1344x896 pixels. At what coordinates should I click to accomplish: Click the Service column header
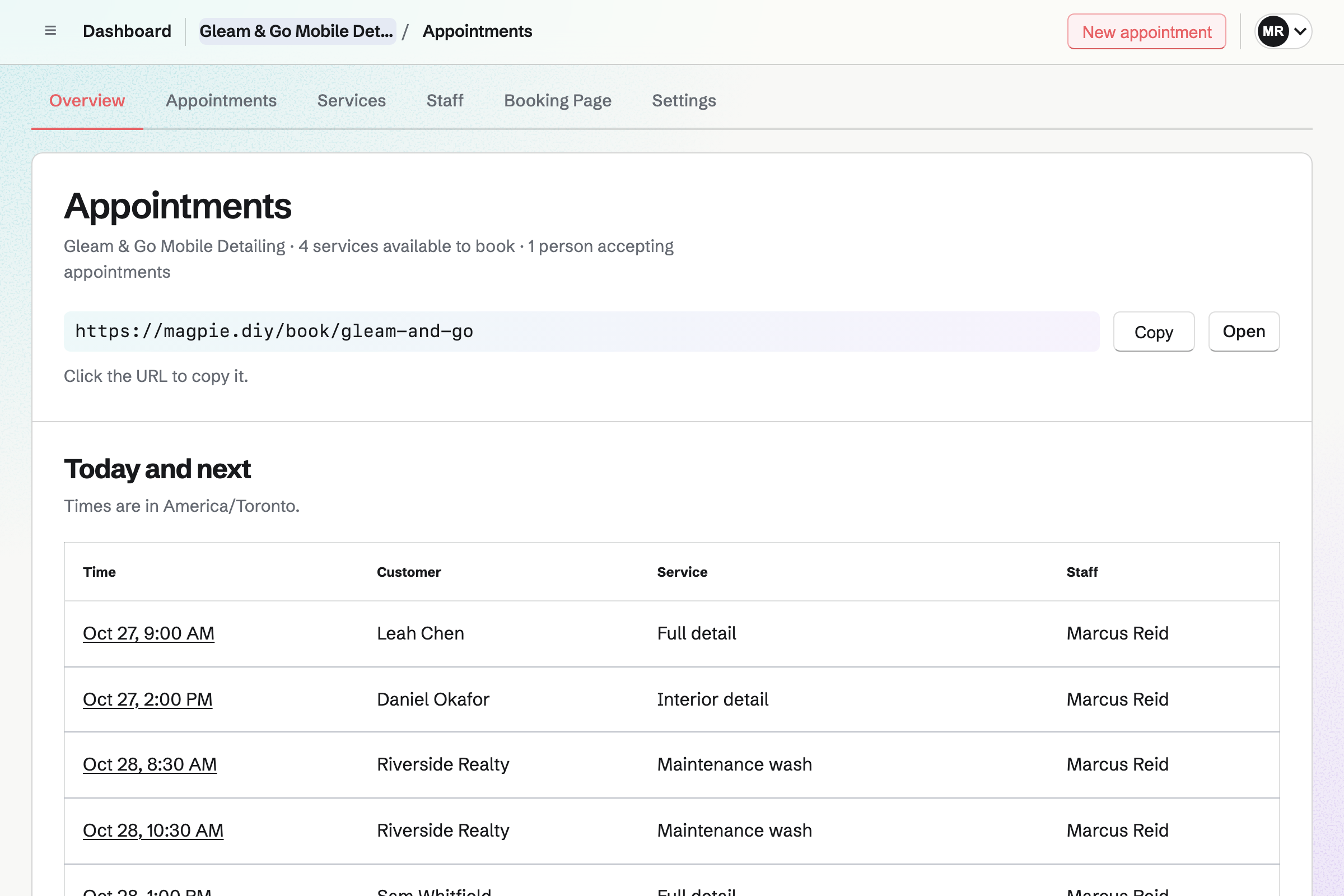682,572
